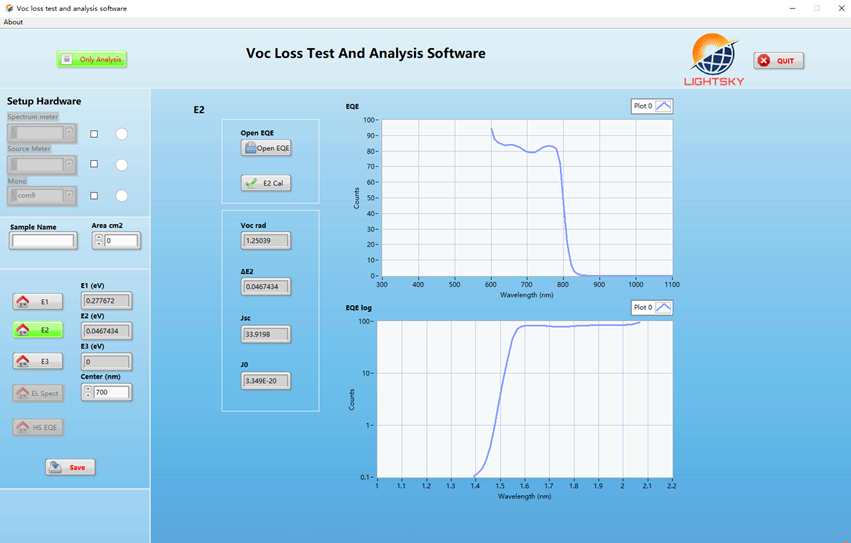Image resolution: width=851 pixels, height=543 pixels.
Task: Click the EL Spect button
Action: [37, 393]
